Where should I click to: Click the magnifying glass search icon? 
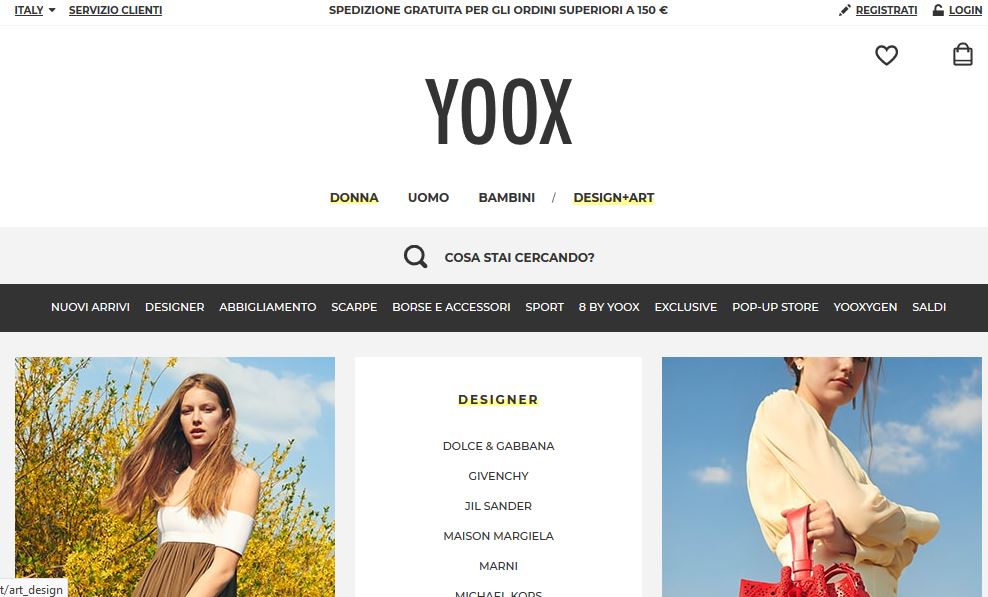(415, 257)
